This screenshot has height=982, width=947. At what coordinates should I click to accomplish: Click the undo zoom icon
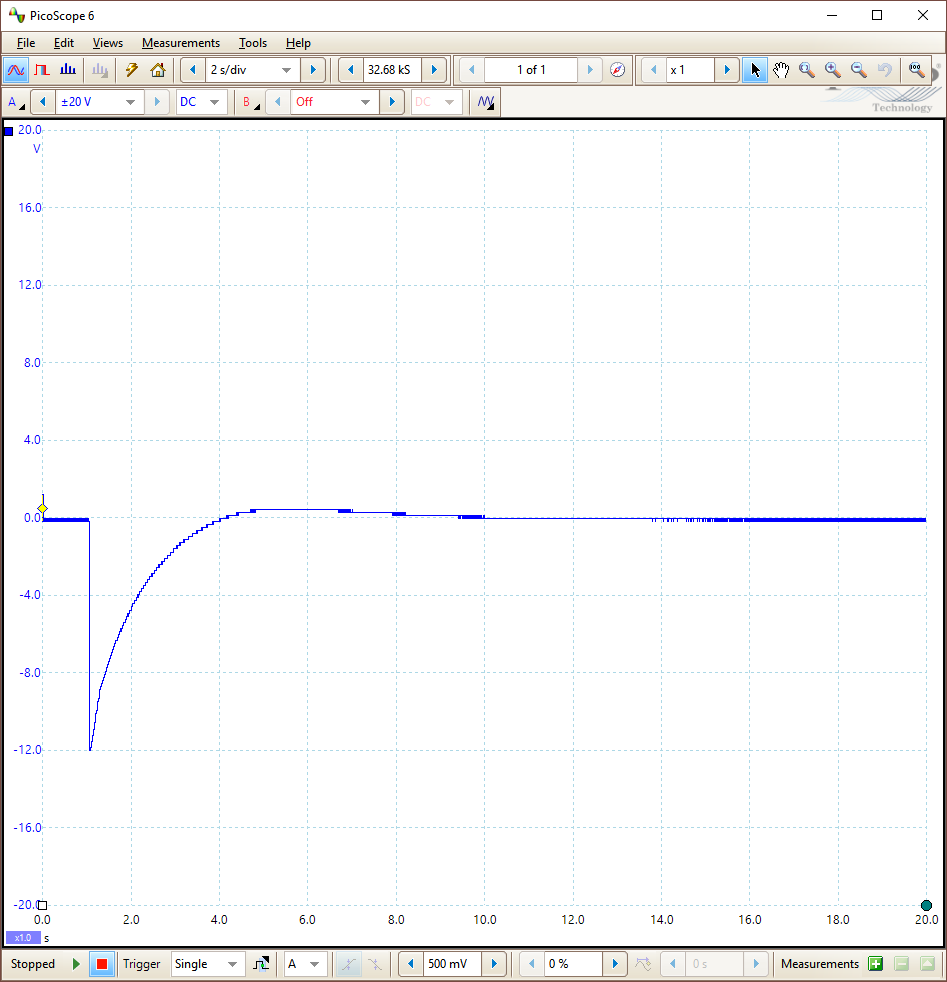point(884,70)
